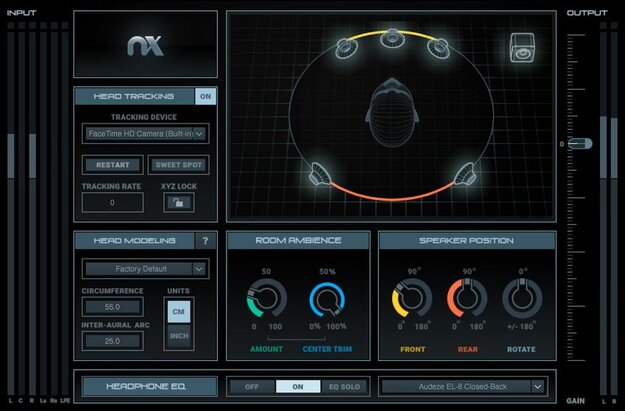Click the wireframe head model

point(392,113)
